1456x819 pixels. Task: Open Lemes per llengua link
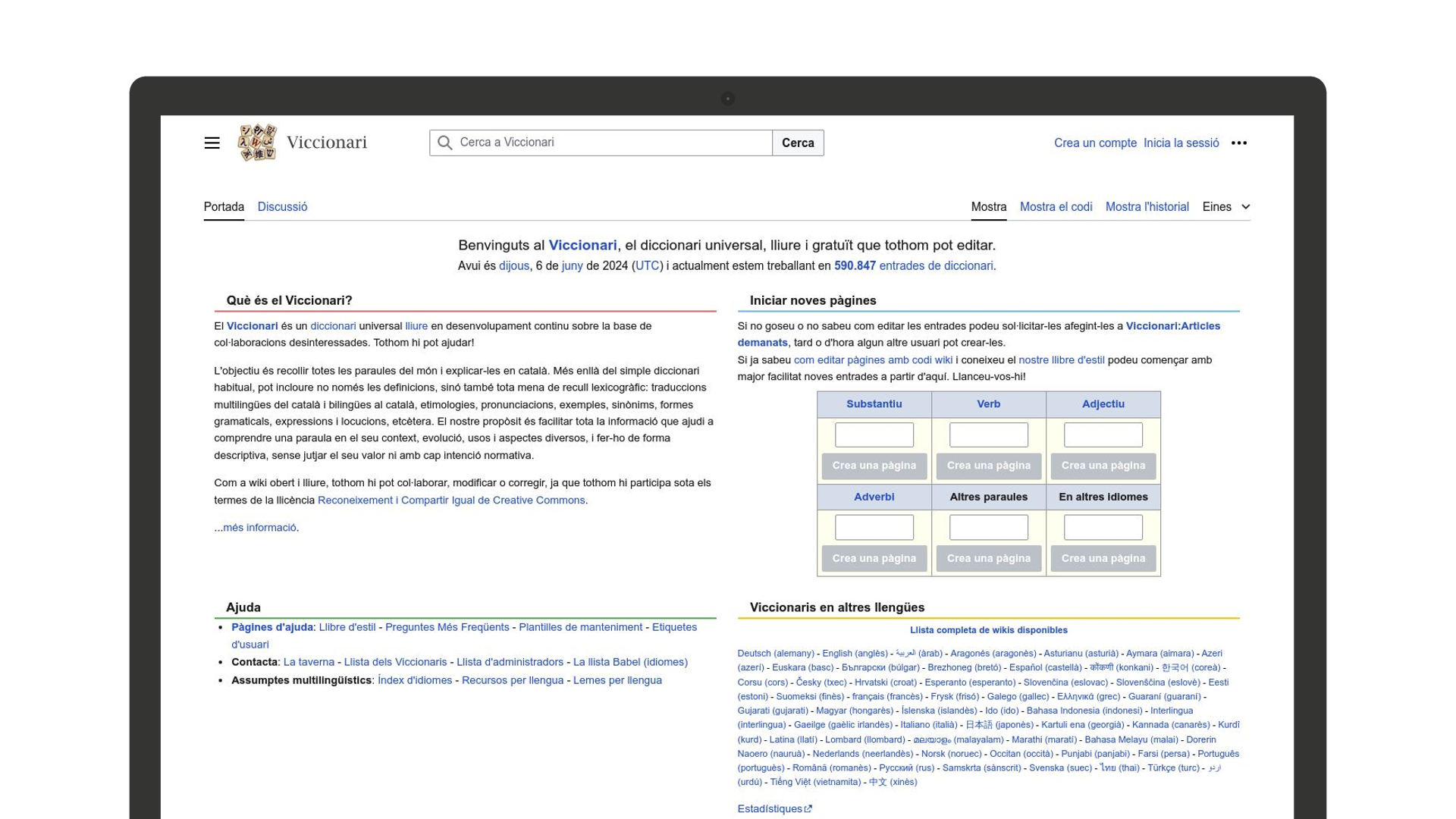coord(617,680)
